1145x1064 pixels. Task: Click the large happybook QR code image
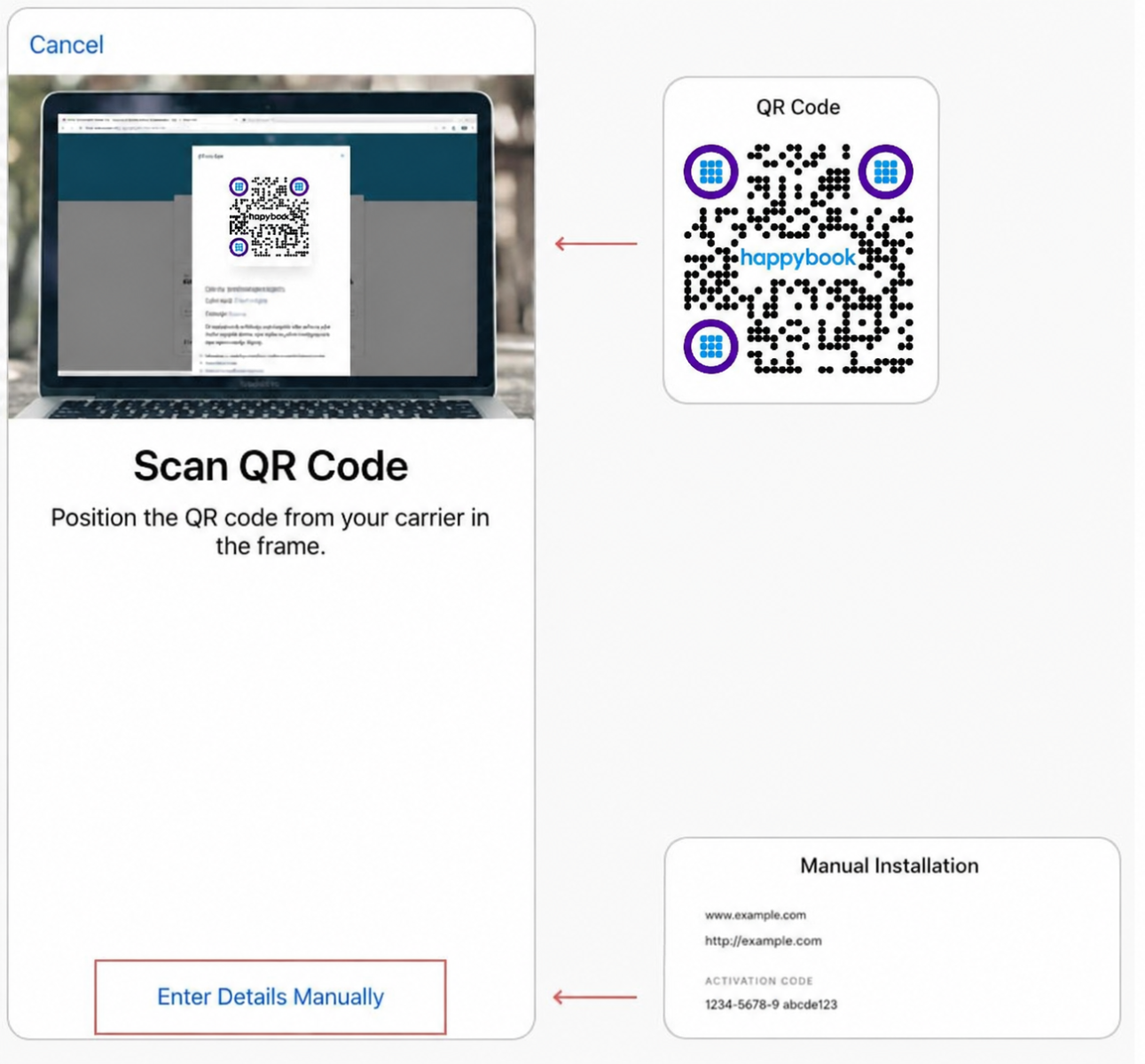(798, 258)
